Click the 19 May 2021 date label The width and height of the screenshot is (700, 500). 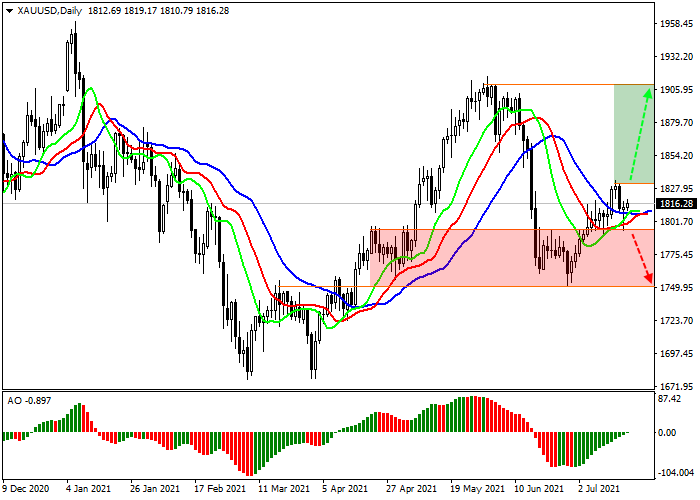[477, 488]
